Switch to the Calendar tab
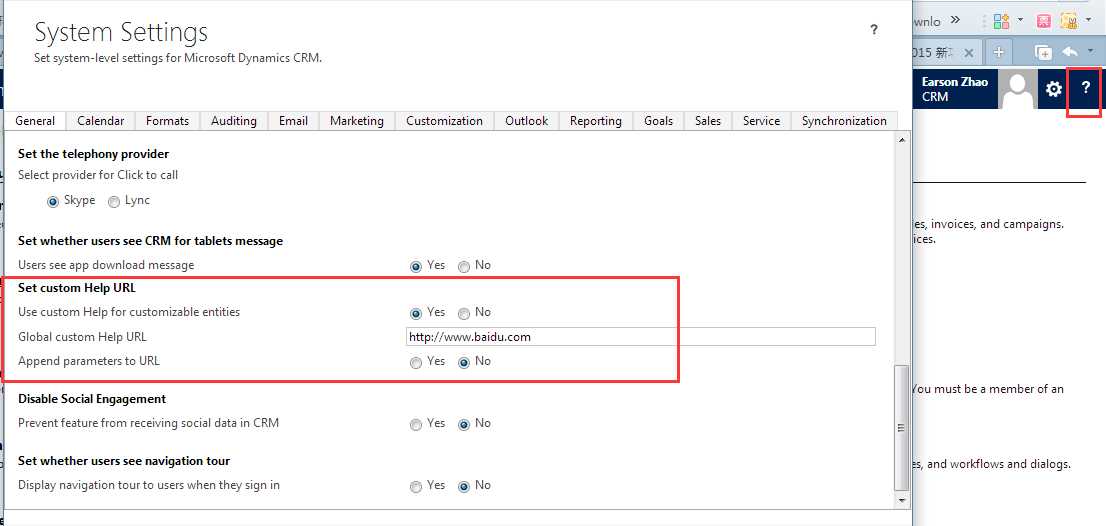Screen dimensions: 1106x526 [x=100, y=121]
